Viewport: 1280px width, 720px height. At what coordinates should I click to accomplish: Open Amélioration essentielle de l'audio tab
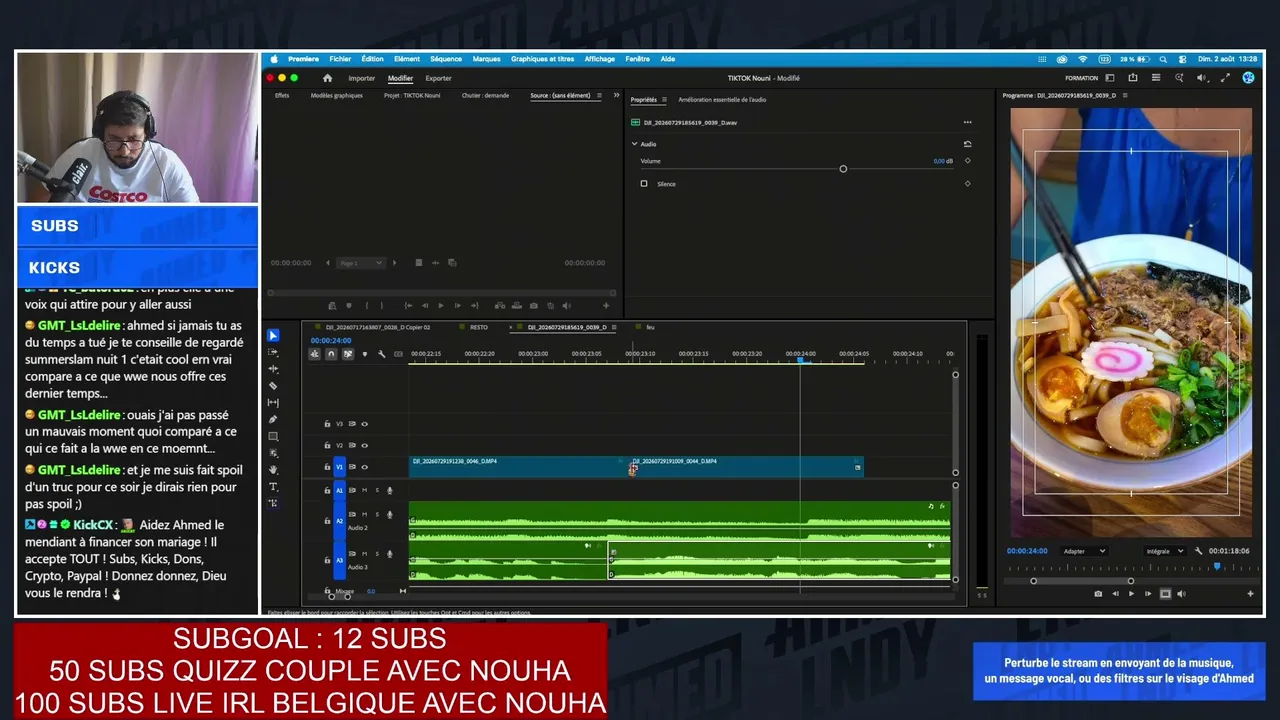point(722,100)
